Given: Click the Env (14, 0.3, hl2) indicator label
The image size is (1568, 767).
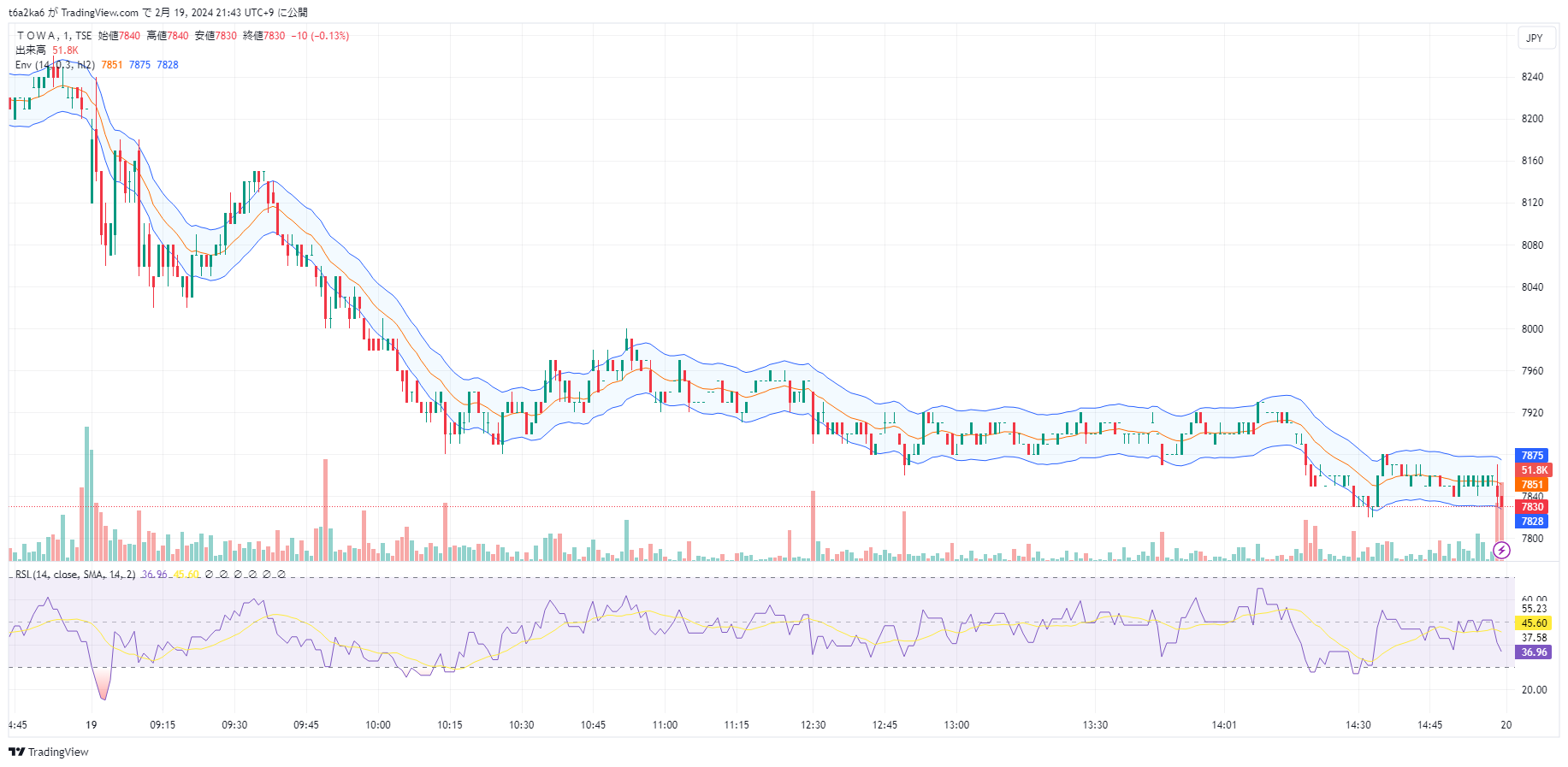Looking at the screenshot, I should point(55,65).
